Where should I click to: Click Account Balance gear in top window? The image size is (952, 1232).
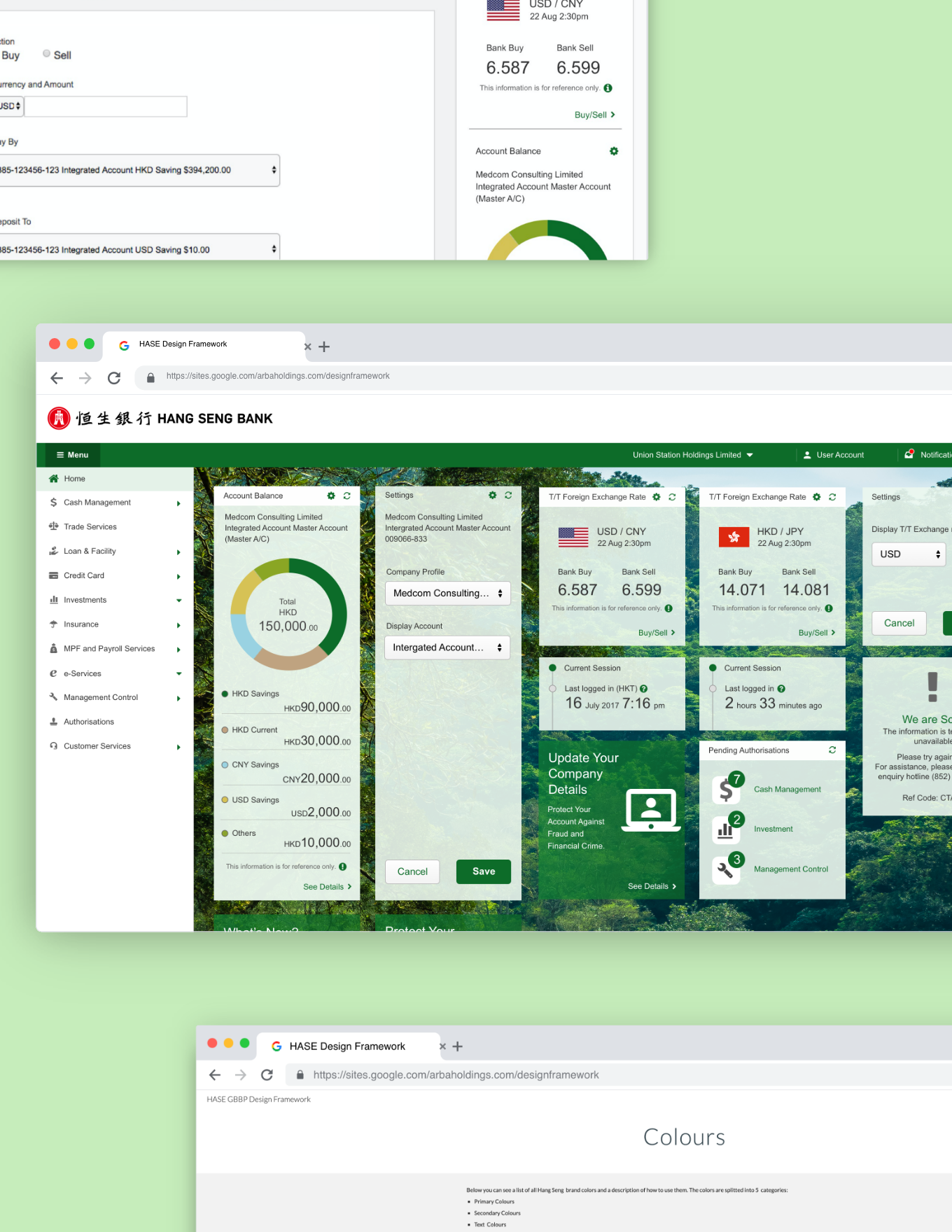point(614,151)
